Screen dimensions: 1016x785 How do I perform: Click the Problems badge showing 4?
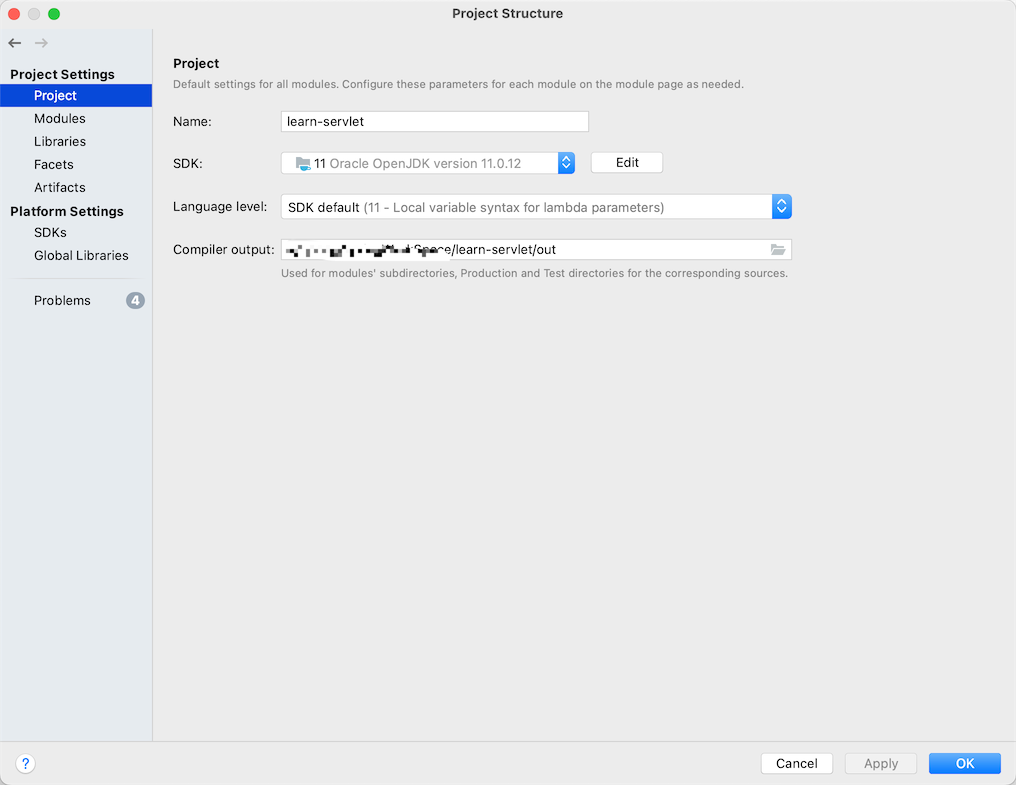[x=135, y=300]
